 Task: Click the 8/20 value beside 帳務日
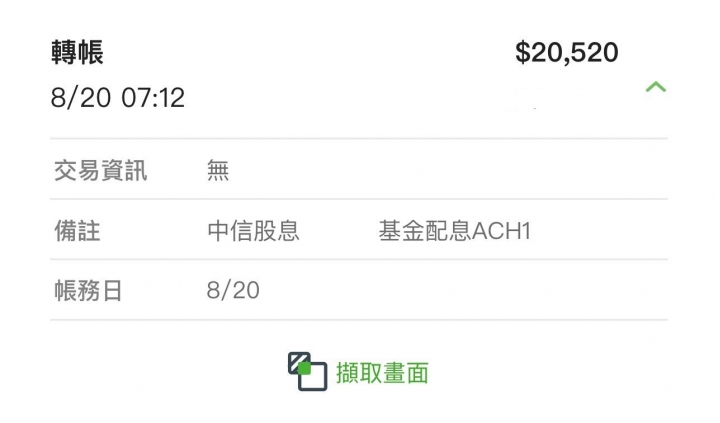point(233,290)
